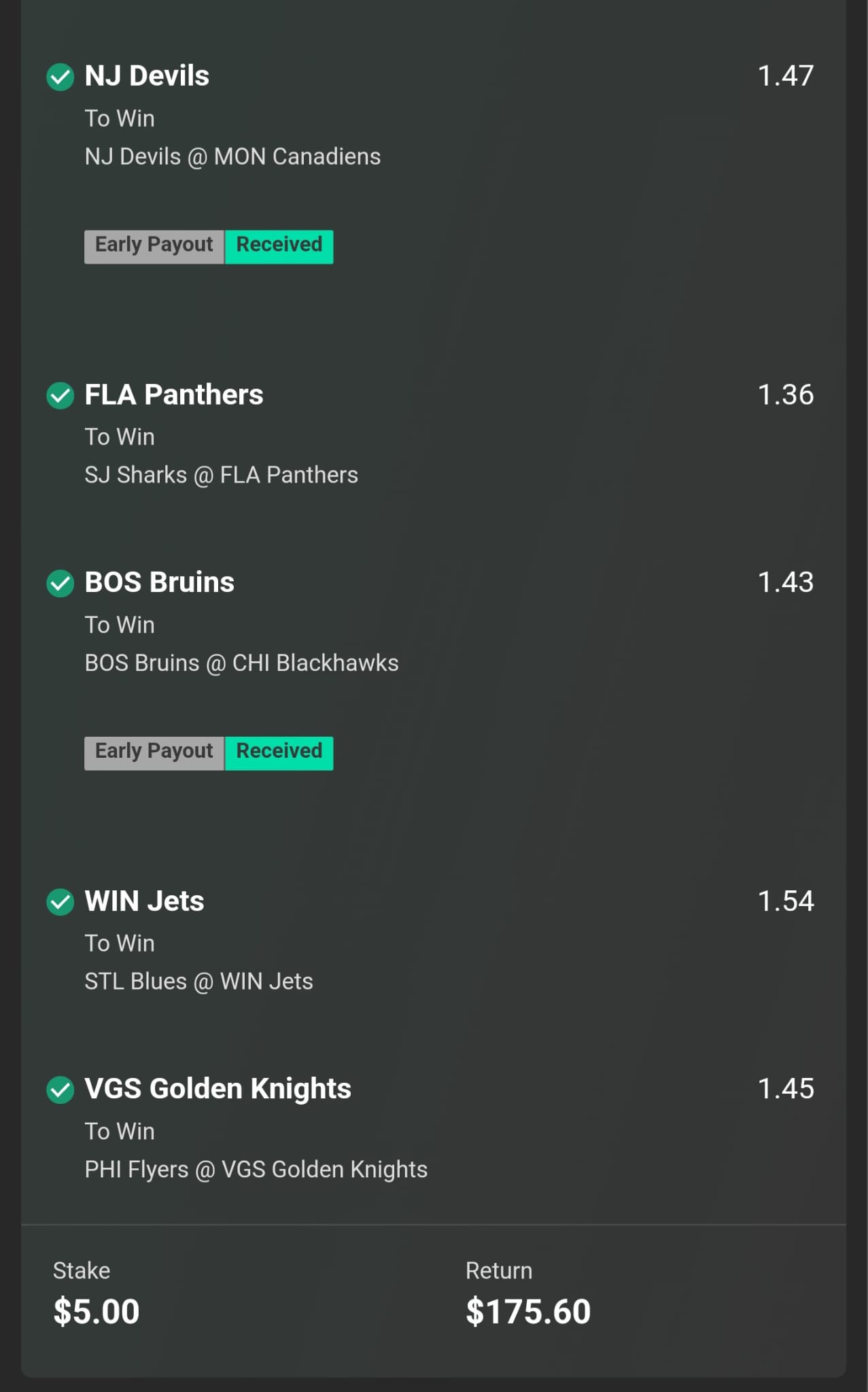Screen dimensions: 868x1392
Task: Click the green checkmark beside BOS Bruins
Action: click(x=60, y=583)
